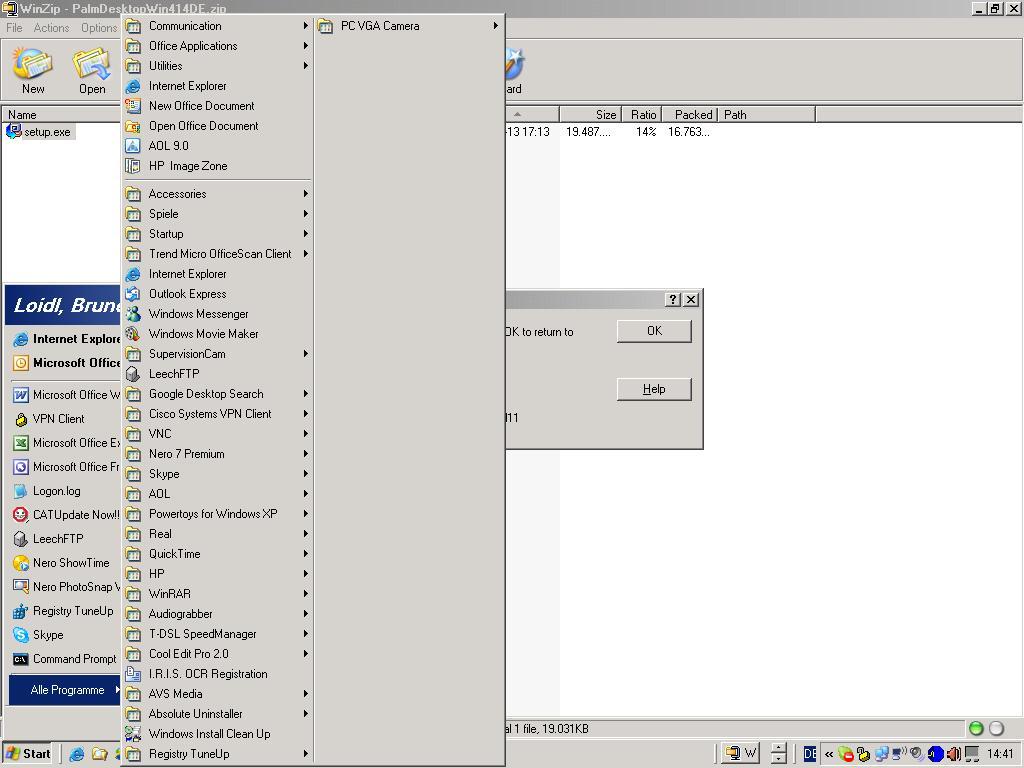Open the WinZip Options menu
Viewport: 1024px width, 768px height.
pyautogui.click(x=99, y=28)
